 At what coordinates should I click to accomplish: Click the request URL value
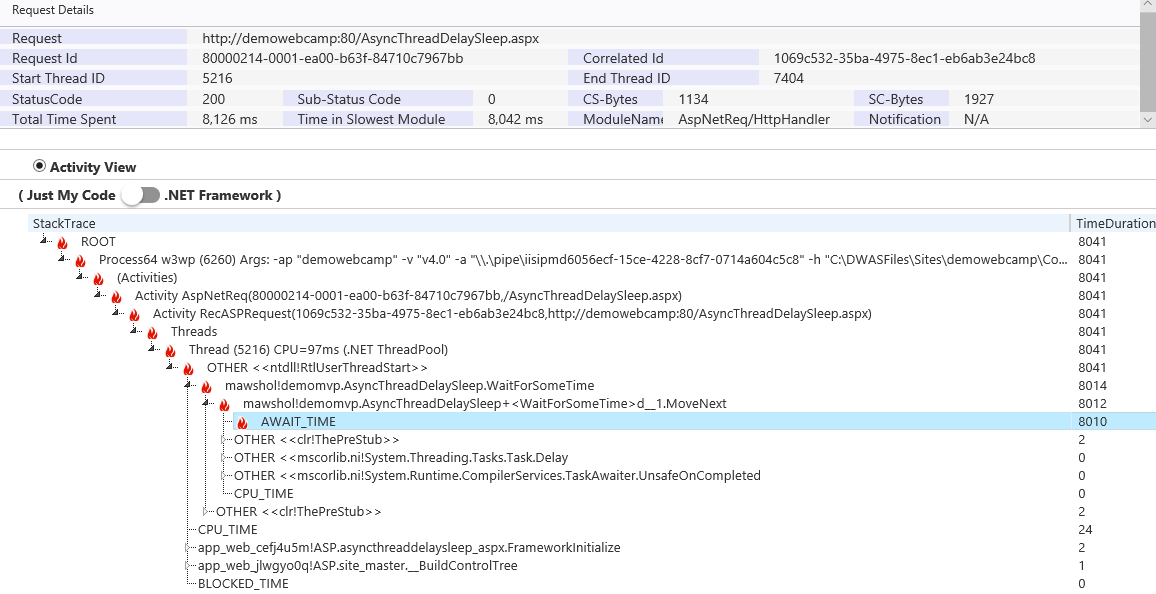click(x=371, y=38)
